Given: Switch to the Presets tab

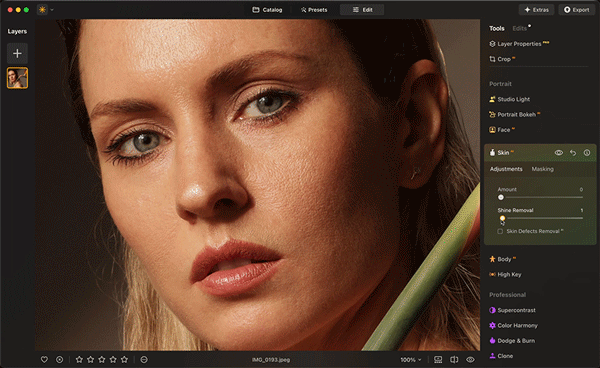Looking at the screenshot, I should click(314, 10).
